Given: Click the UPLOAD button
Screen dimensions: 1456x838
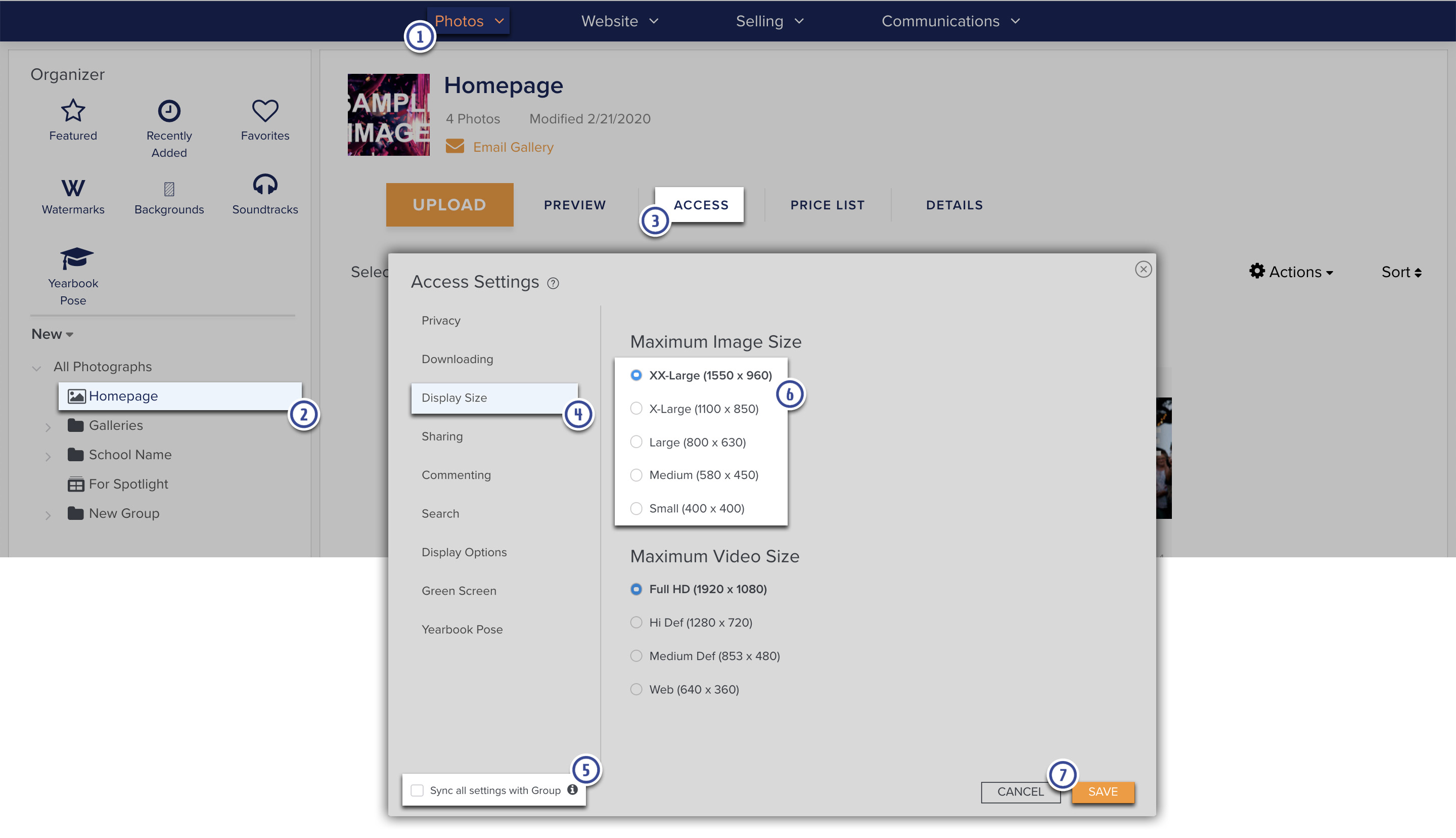Looking at the screenshot, I should pyautogui.click(x=449, y=205).
